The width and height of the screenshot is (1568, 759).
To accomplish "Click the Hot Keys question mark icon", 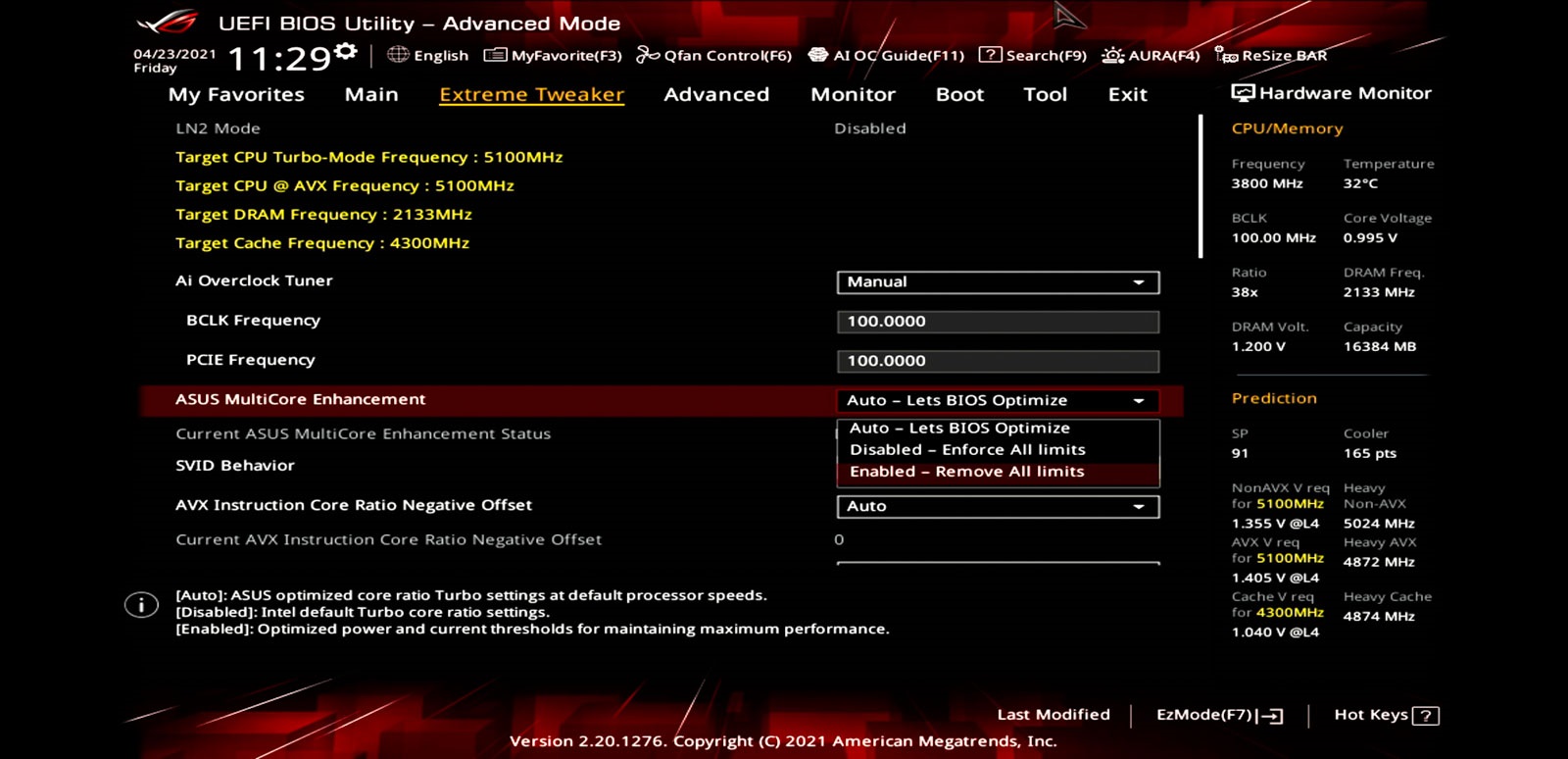I will point(1427,716).
